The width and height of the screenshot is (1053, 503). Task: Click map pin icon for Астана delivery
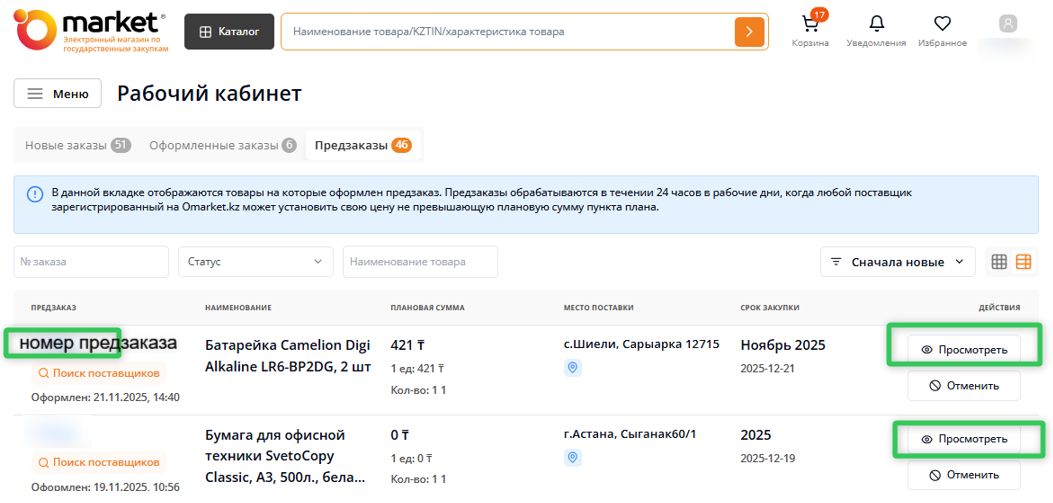tap(573, 458)
